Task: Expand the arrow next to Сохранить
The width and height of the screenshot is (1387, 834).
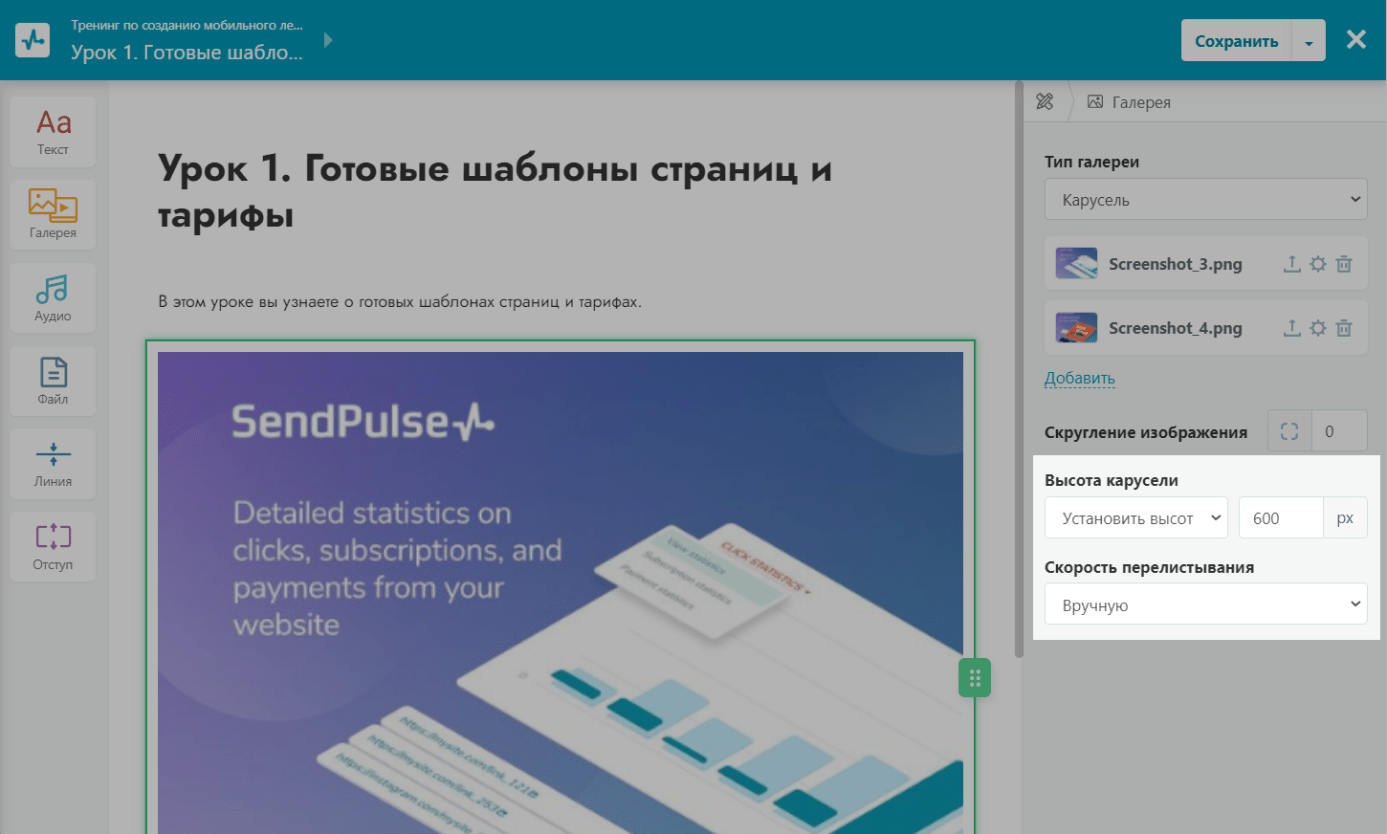Action: pyautogui.click(x=1308, y=42)
